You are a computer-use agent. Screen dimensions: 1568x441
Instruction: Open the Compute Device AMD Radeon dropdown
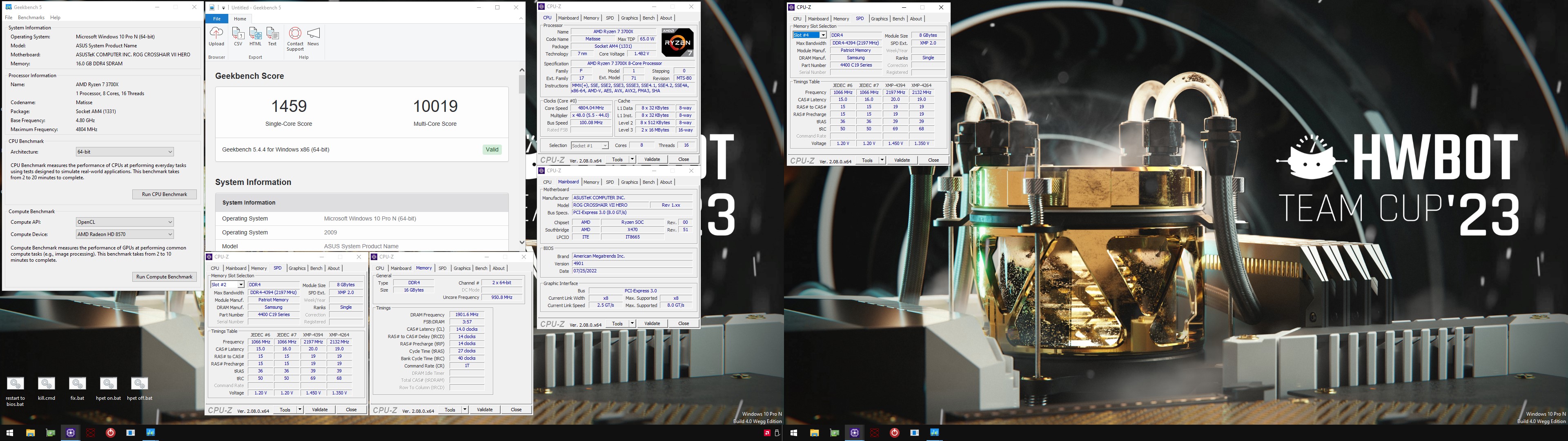pyautogui.click(x=125, y=234)
